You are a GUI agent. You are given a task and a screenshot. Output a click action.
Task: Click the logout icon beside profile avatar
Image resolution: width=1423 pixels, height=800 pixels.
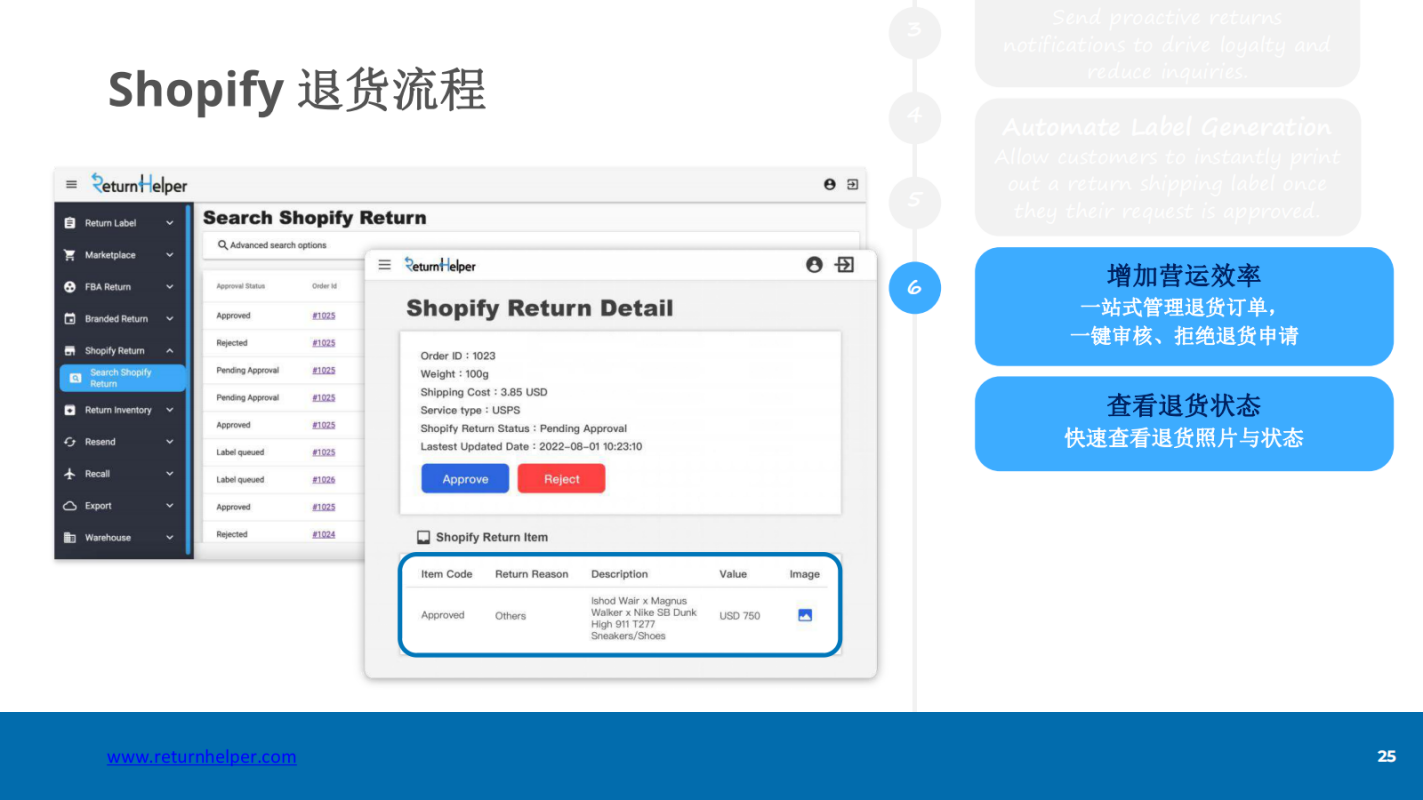coord(851,184)
